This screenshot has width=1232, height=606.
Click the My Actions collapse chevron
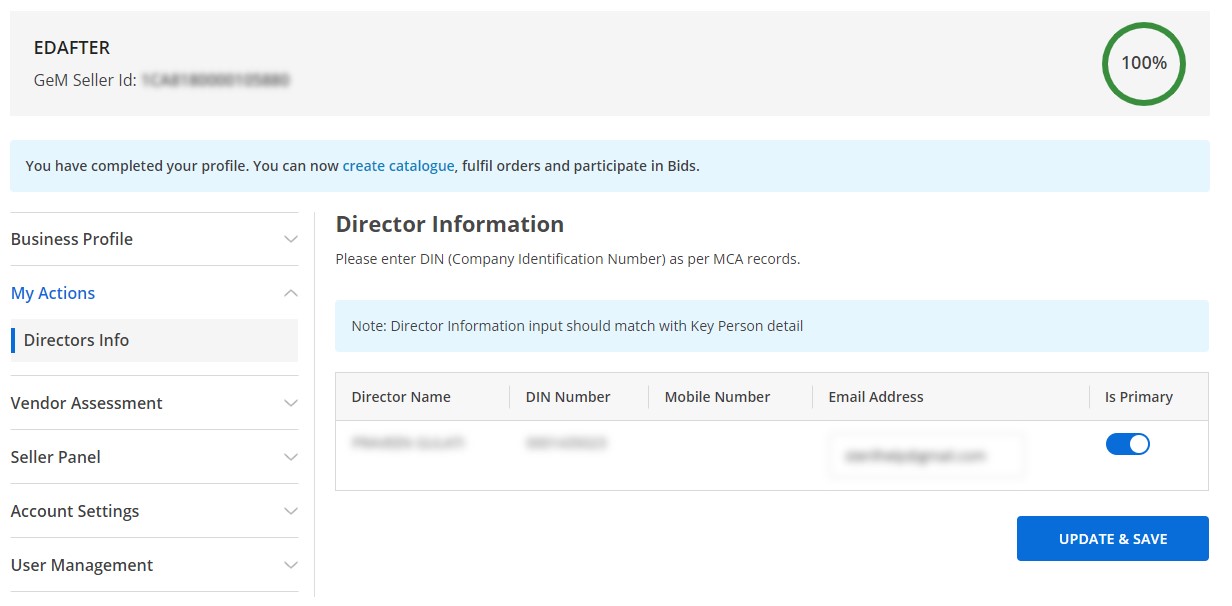coord(290,293)
